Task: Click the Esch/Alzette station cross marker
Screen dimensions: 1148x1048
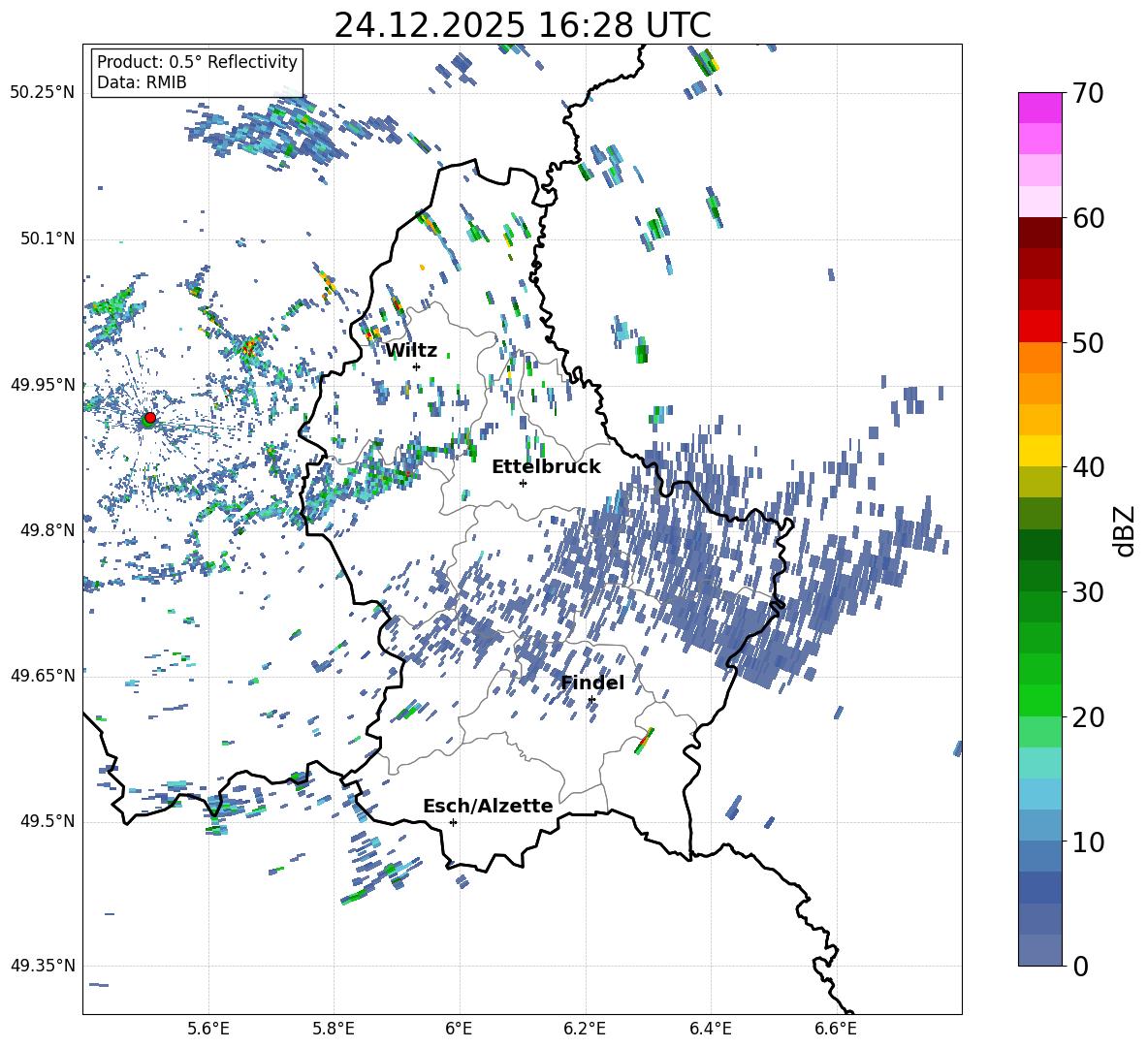Action: (453, 822)
